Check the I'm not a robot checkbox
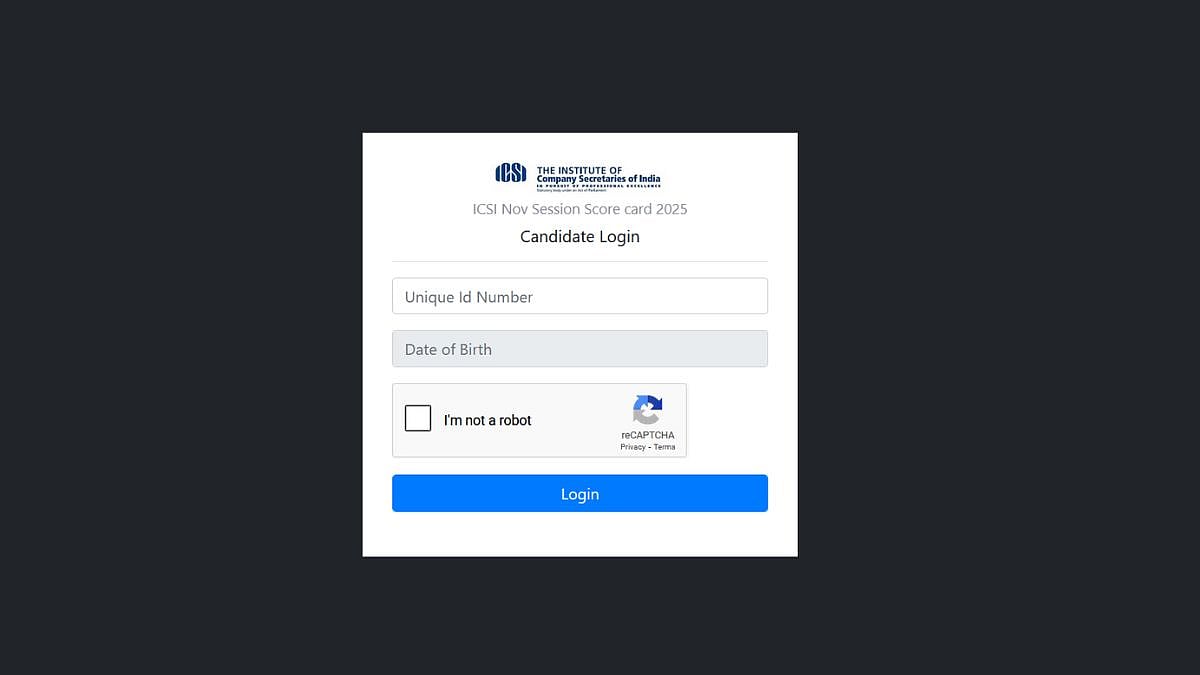The width and height of the screenshot is (1200, 675). (x=418, y=418)
